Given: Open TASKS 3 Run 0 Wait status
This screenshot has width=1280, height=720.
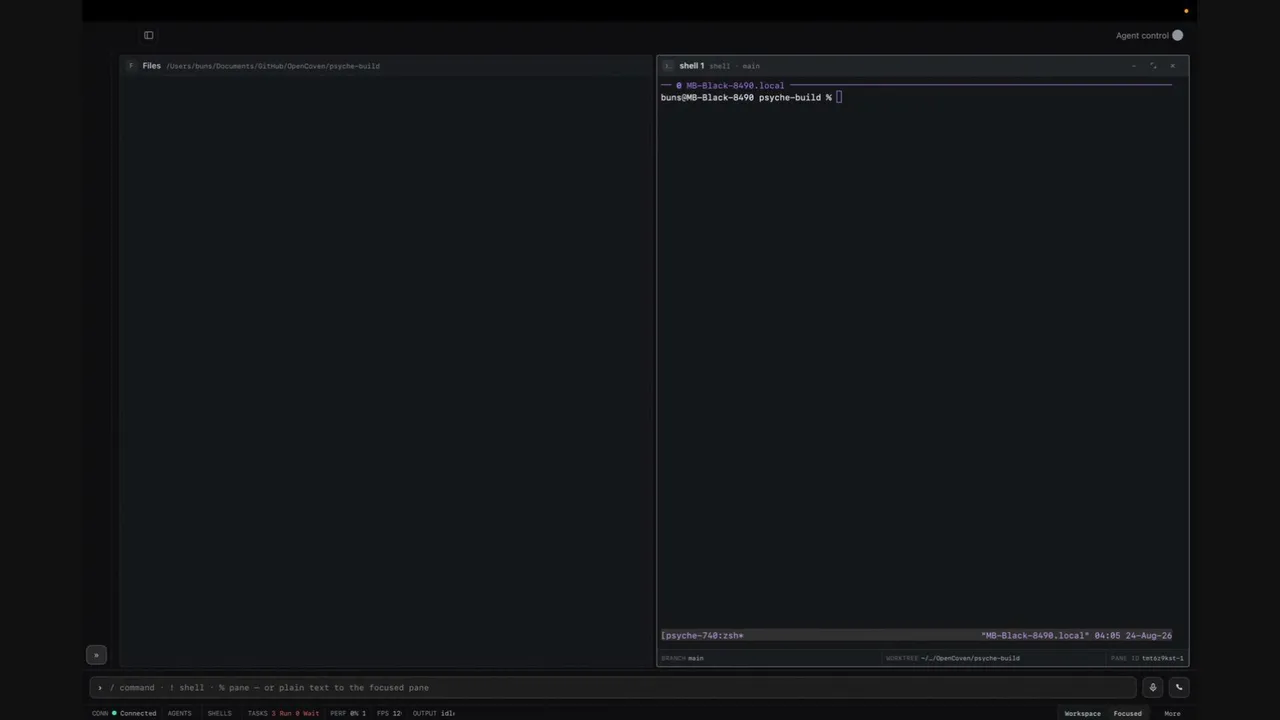Looking at the screenshot, I should [283, 713].
